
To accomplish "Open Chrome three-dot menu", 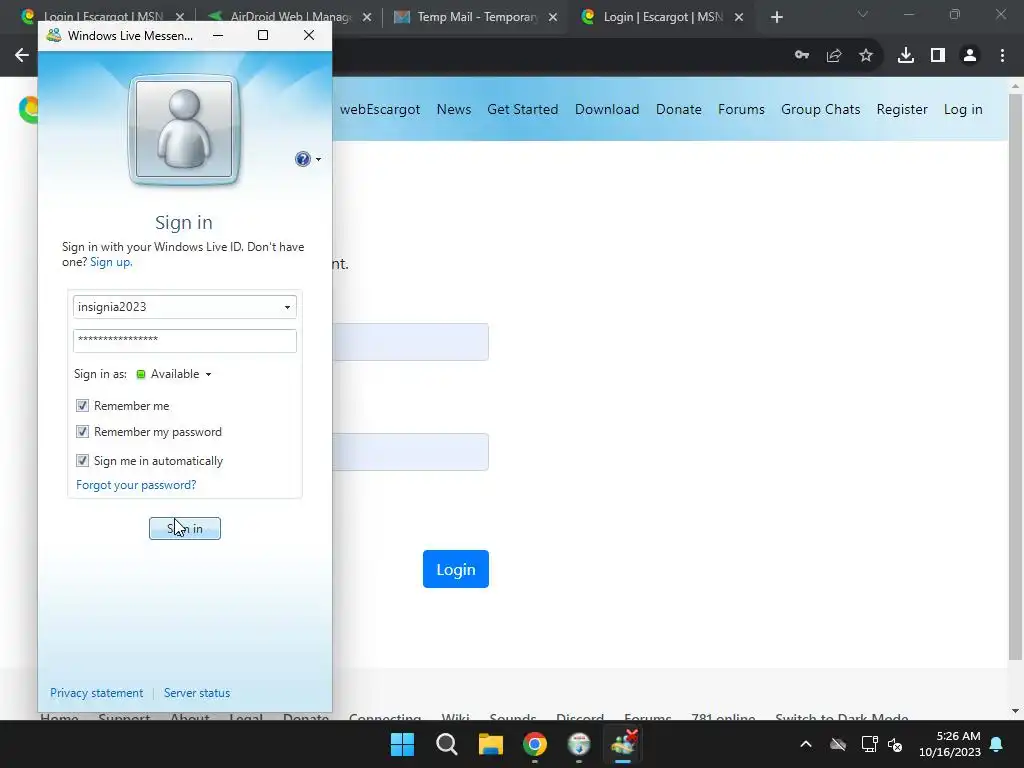I will click(1002, 56).
